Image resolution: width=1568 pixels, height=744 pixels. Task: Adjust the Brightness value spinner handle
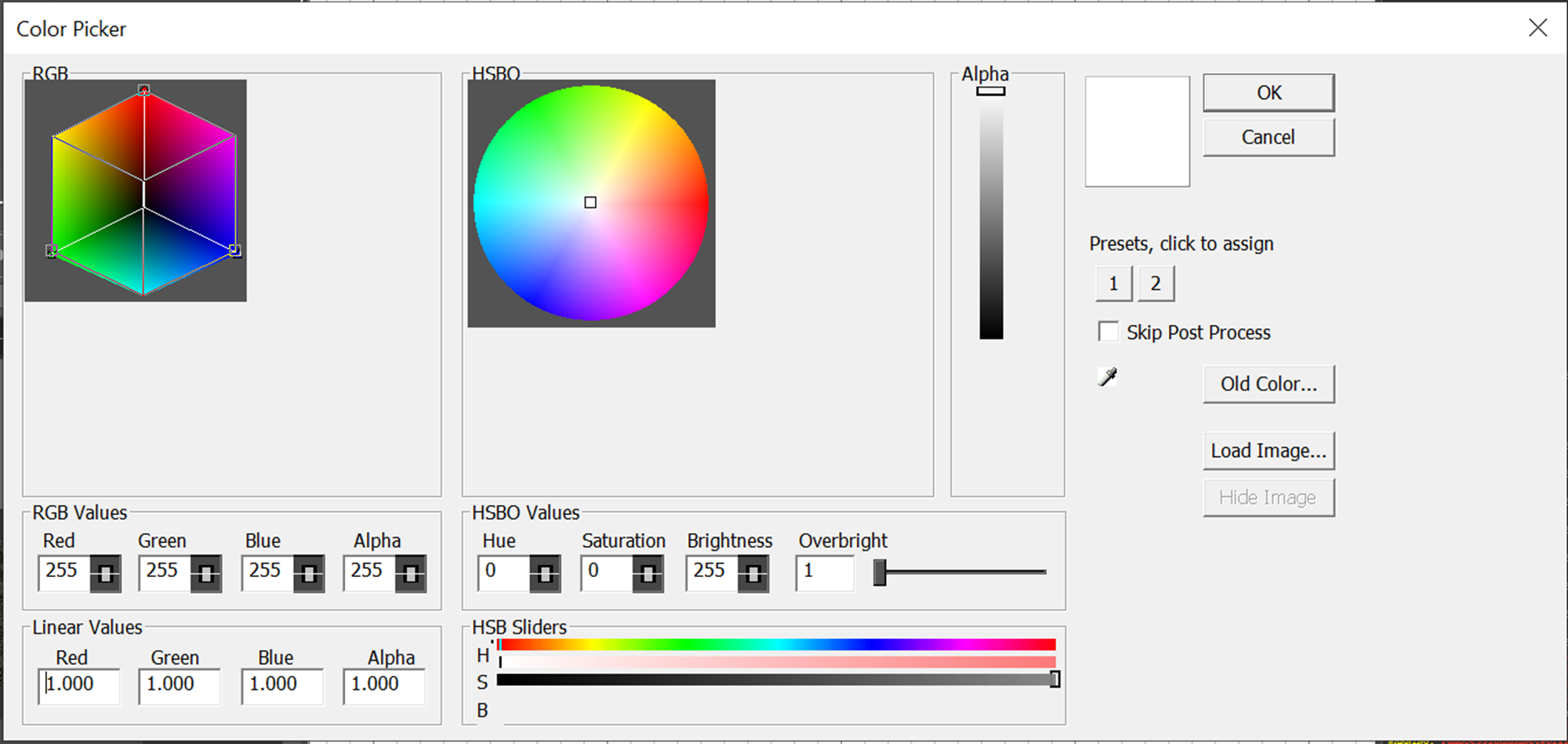(x=753, y=574)
